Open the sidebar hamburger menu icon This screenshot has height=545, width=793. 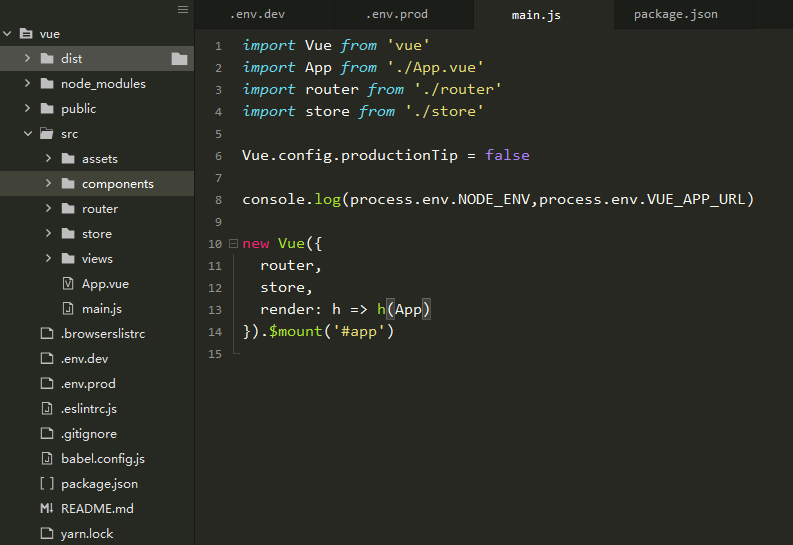click(x=183, y=10)
